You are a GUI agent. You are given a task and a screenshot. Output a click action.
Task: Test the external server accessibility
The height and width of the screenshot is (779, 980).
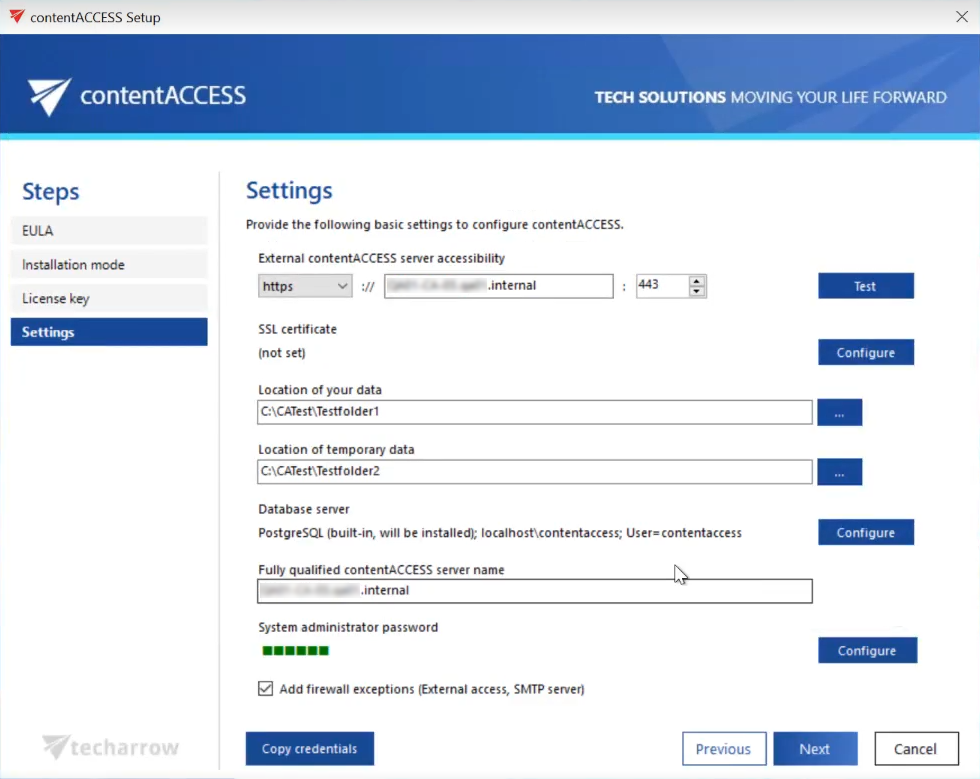point(865,285)
